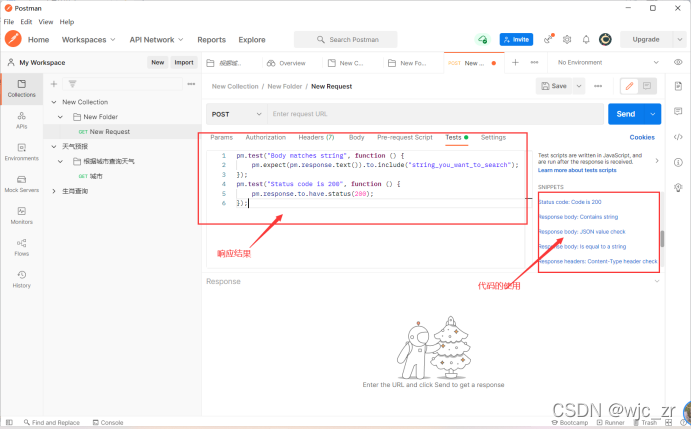Collapse the snippets description chevron
The height and width of the screenshot is (430, 691).
pyautogui.click(x=657, y=161)
